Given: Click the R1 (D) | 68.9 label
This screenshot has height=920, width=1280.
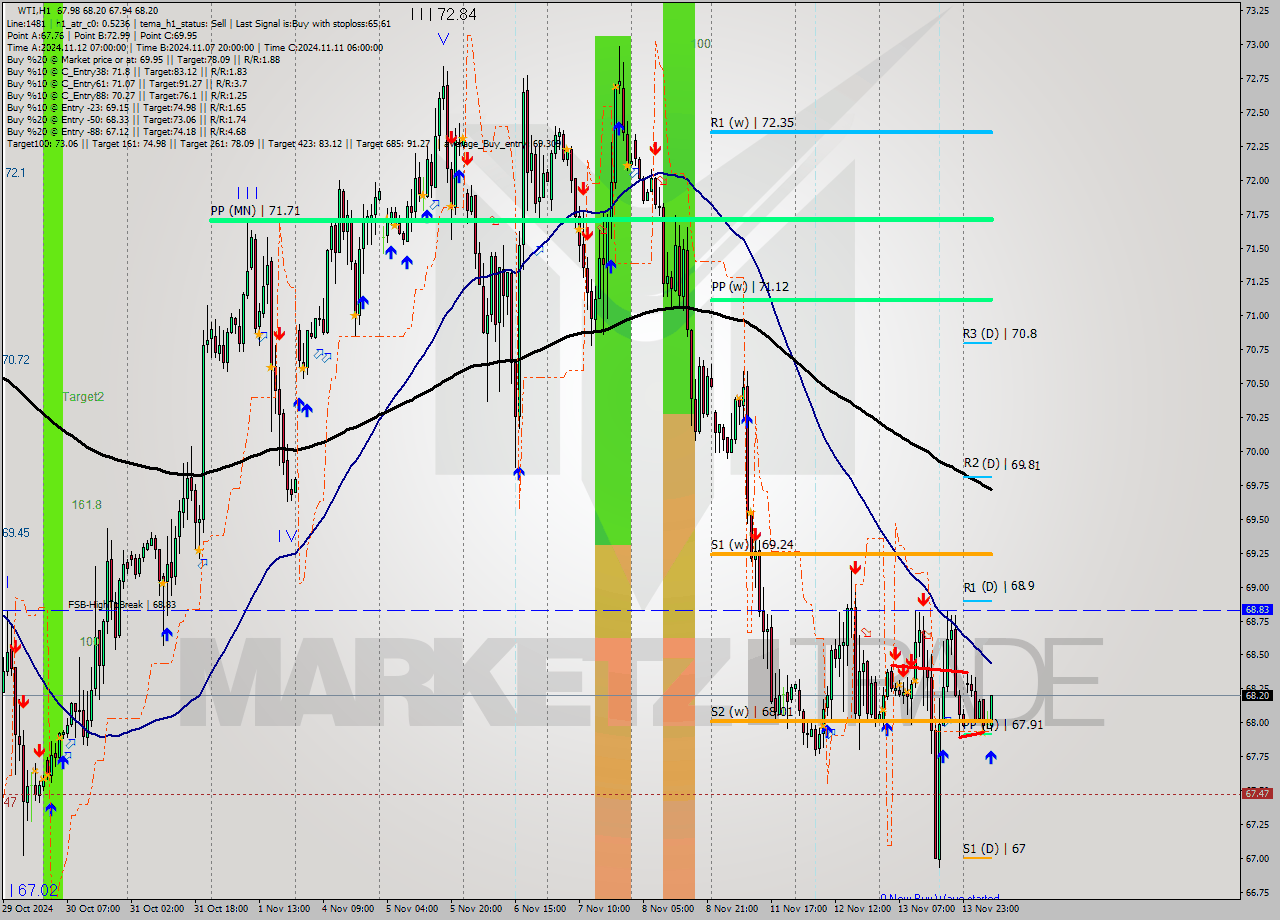Looking at the screenshot, I should (x=1000, y=587).
